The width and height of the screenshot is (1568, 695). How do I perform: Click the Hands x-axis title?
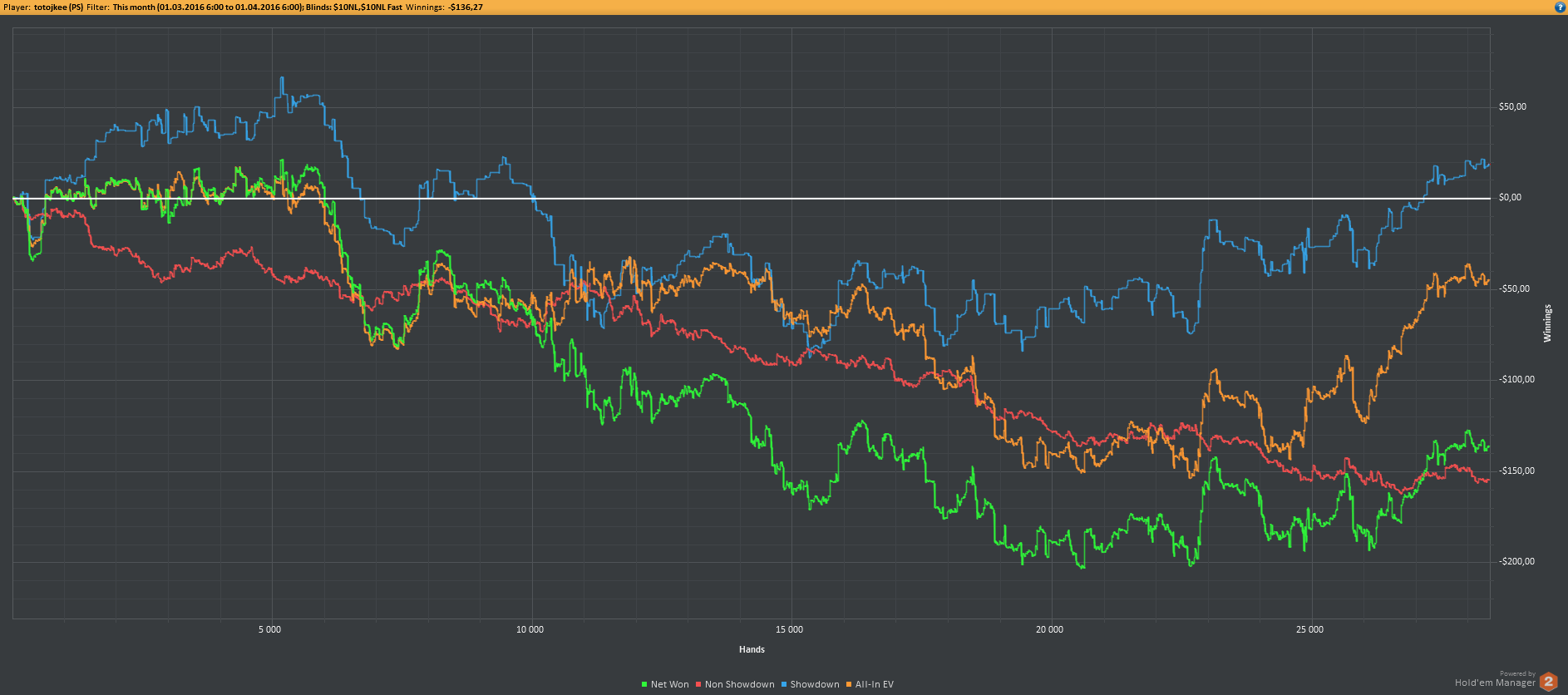752,649
